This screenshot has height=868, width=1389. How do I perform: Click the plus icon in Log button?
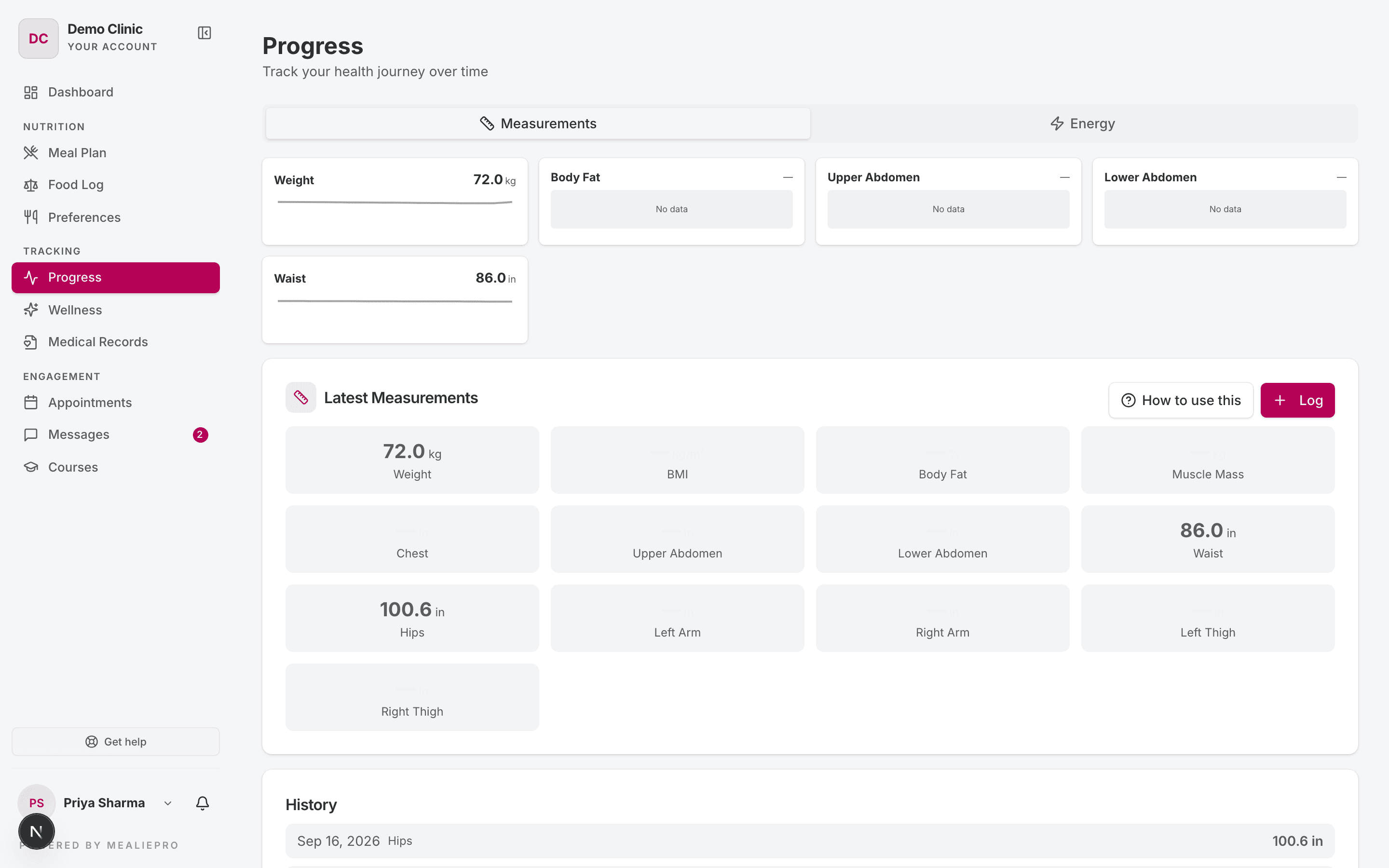tap(1280, 400)
